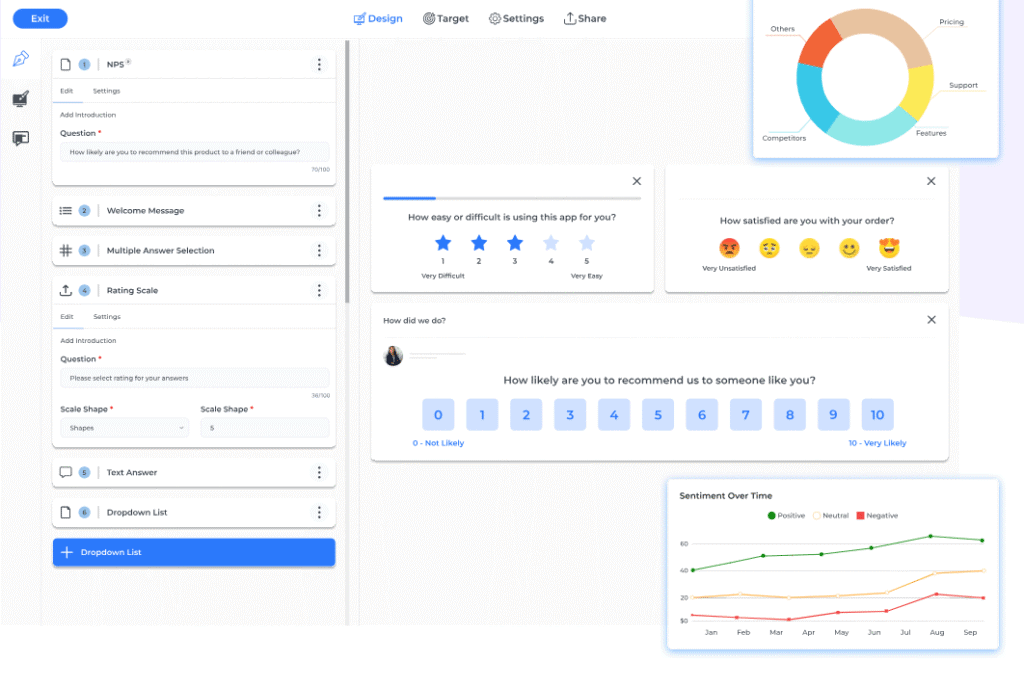Viewport: 1024px width, 688px height.
Task: Open the feedback chat icon in left sidebar
Action: (20, 138)
